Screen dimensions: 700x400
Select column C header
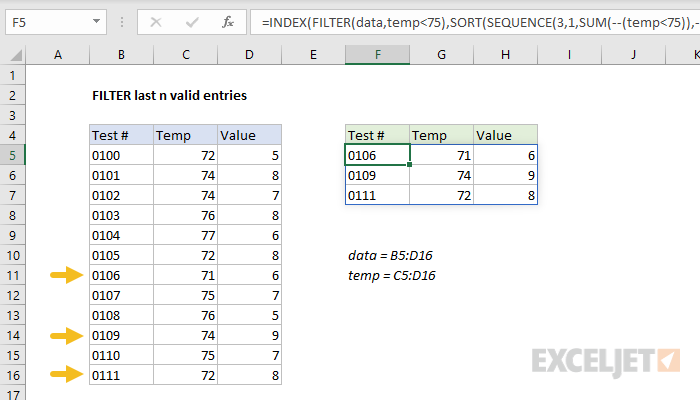tap(186, 55)
